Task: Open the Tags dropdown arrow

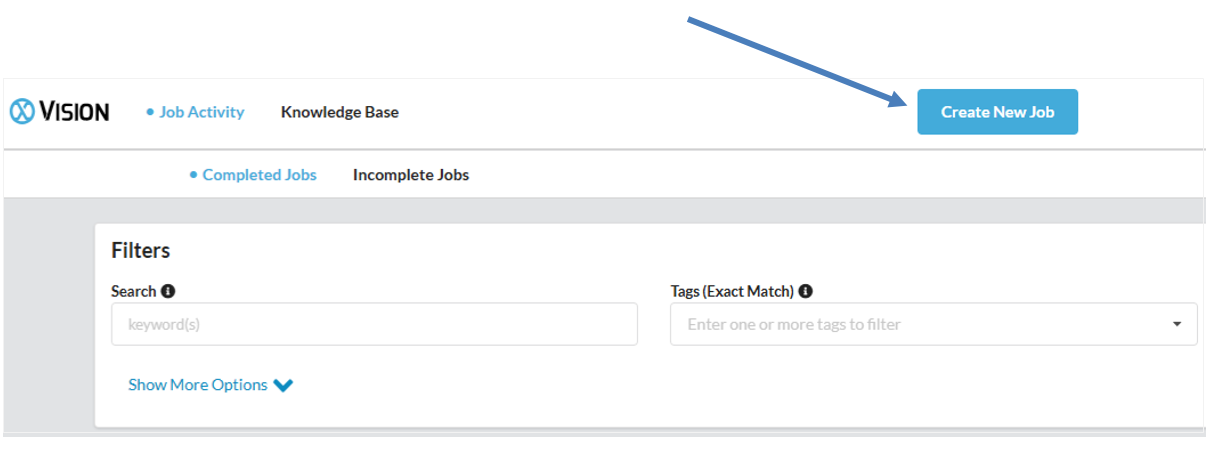Action: (1177, 324)
